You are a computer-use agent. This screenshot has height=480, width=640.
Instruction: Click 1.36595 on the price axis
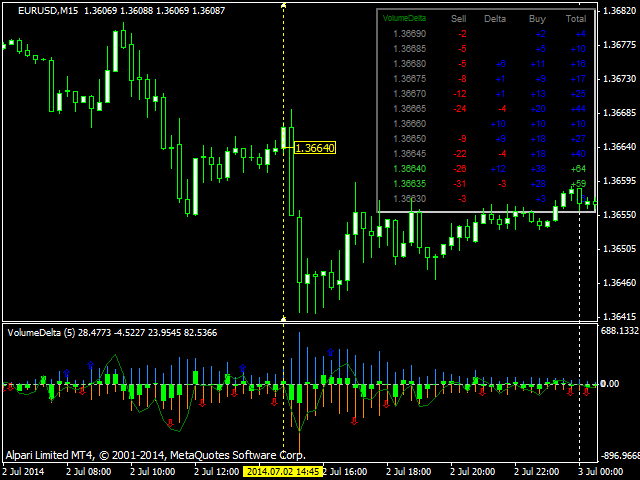point(620,181)
